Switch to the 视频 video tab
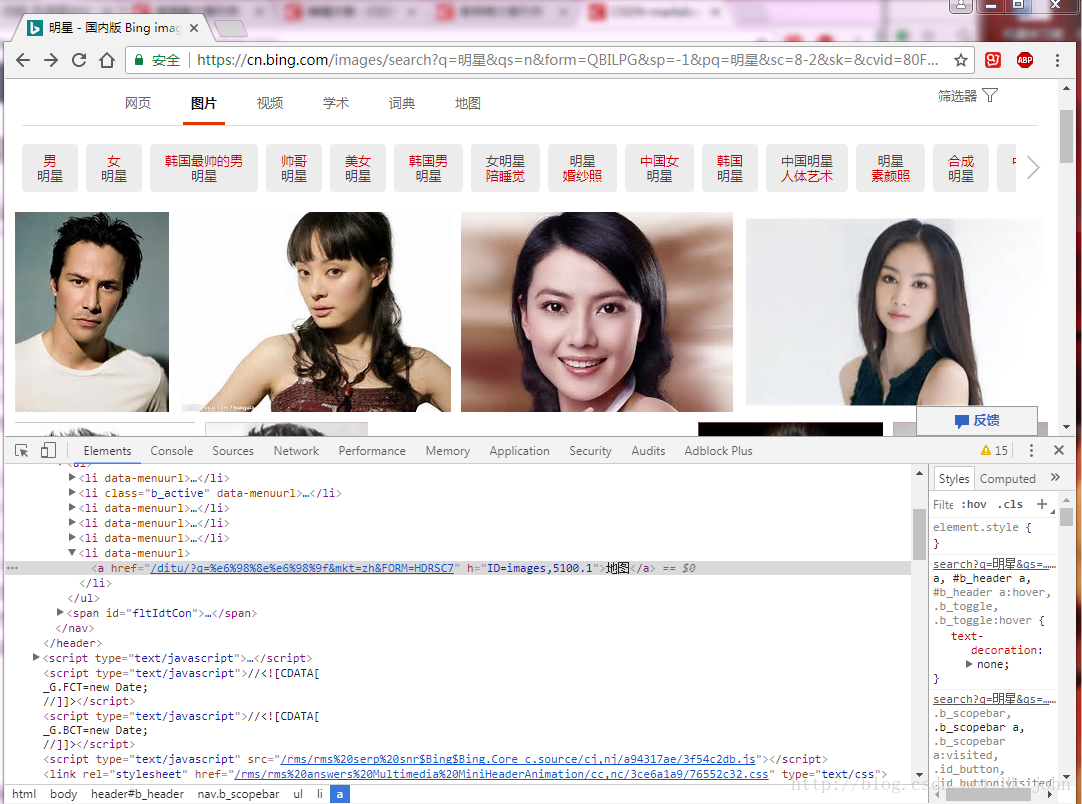This screenshot has height=804, width=1082. coord(270,104)
